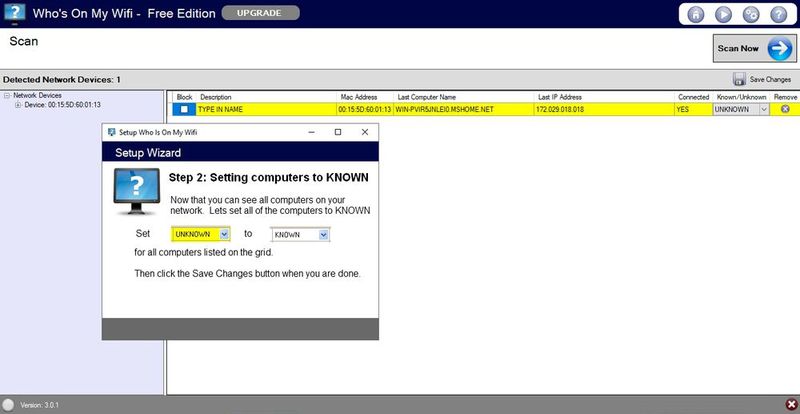Click the Setup wizard title bar icon
Screen dimensions: 800x414
112,132
